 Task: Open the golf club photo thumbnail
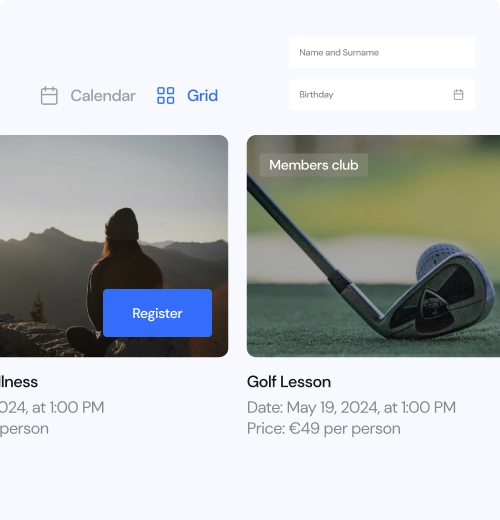coord(373,246)
